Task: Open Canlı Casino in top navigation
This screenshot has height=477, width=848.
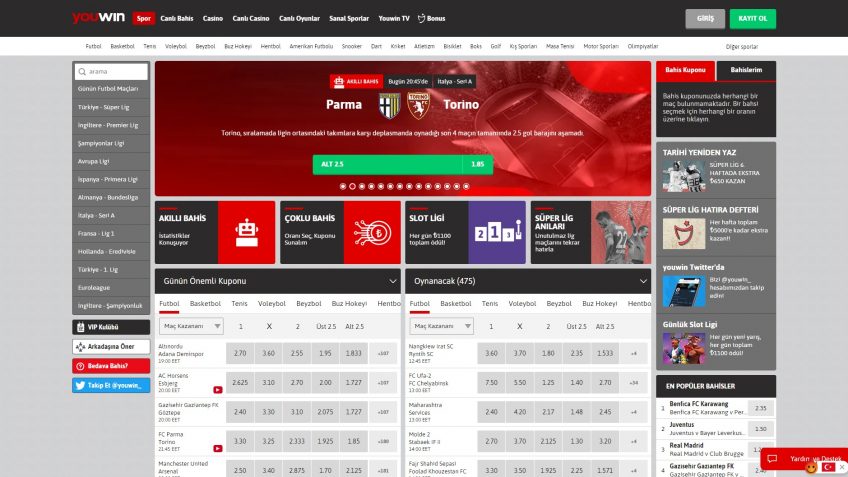Action: (251, 18)
